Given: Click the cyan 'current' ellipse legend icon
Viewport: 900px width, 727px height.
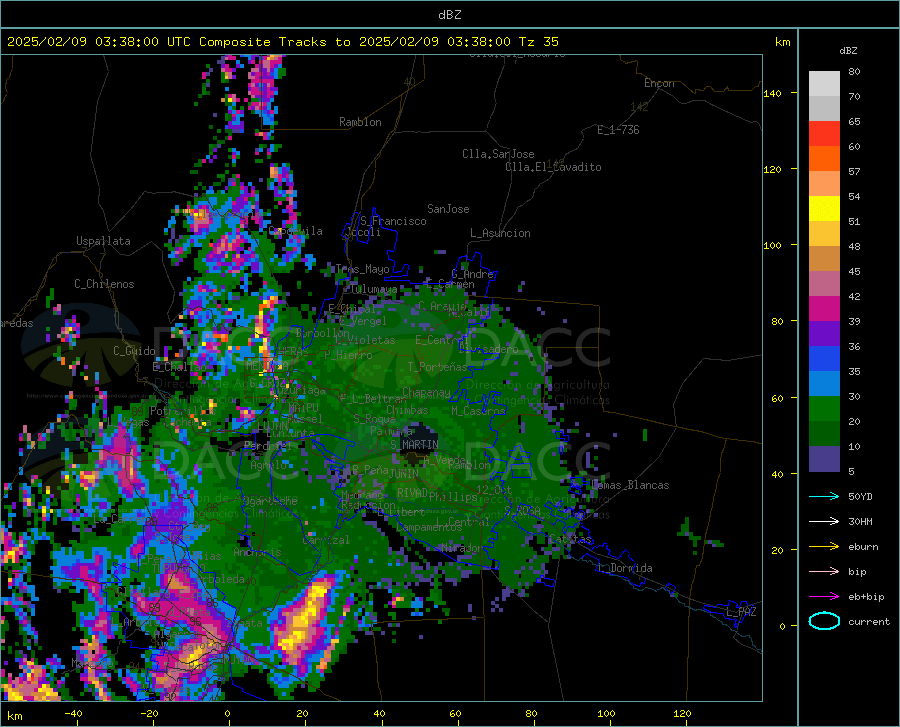Looking at the screenshot, I should pyautogui.click(x=824, y=621).
